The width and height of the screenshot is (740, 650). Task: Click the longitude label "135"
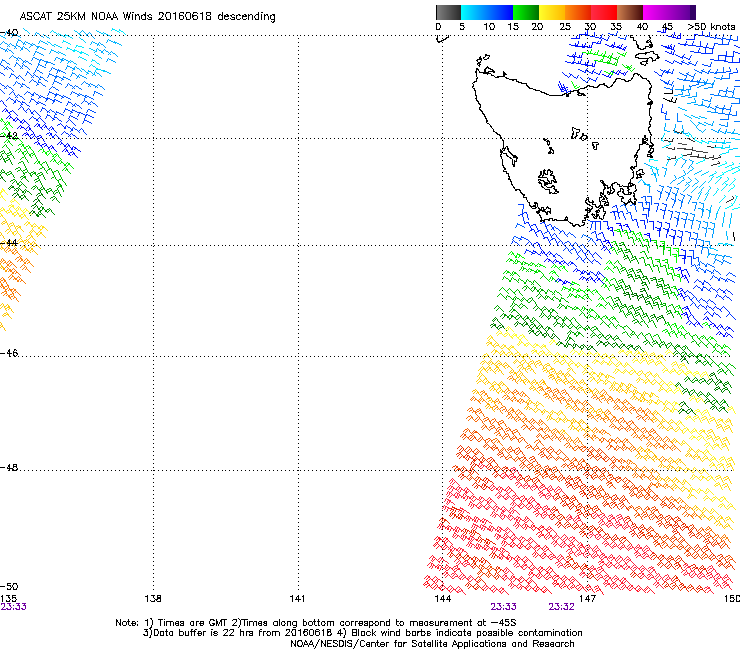[8, 599]
